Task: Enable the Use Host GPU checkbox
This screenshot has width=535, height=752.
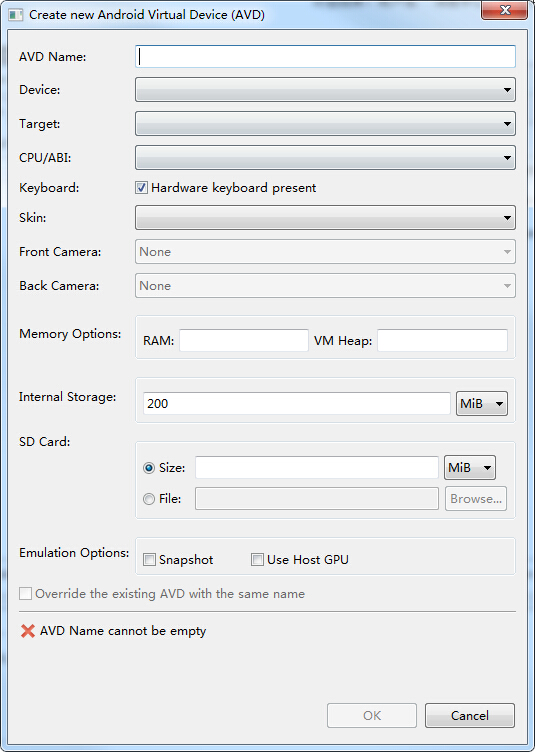Action: (257, 560)
